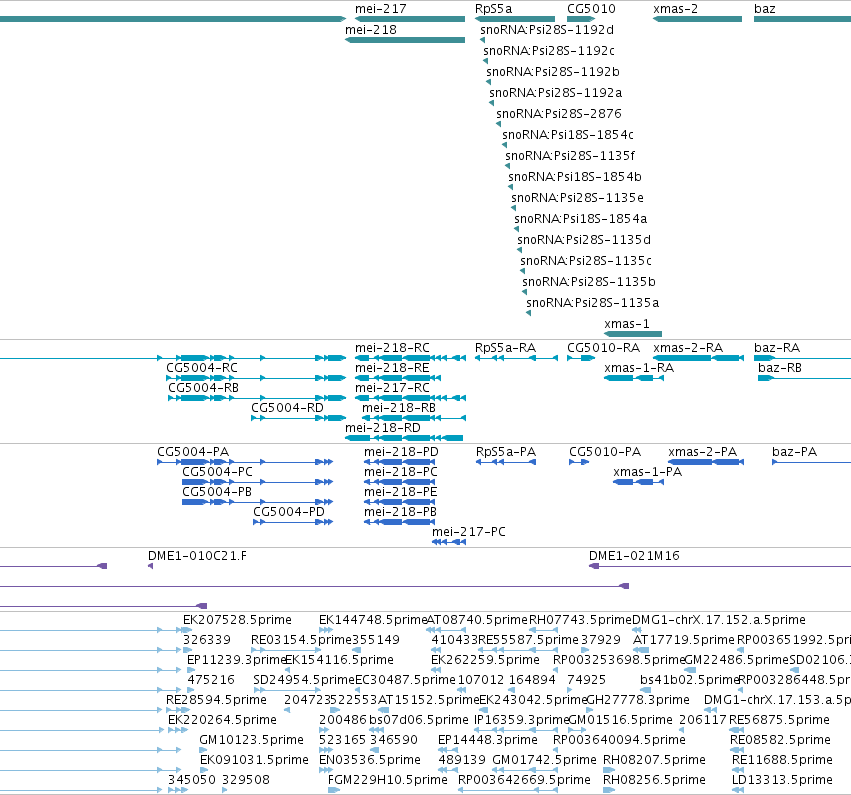Click the baz-PA protein label

coord(795,452)
